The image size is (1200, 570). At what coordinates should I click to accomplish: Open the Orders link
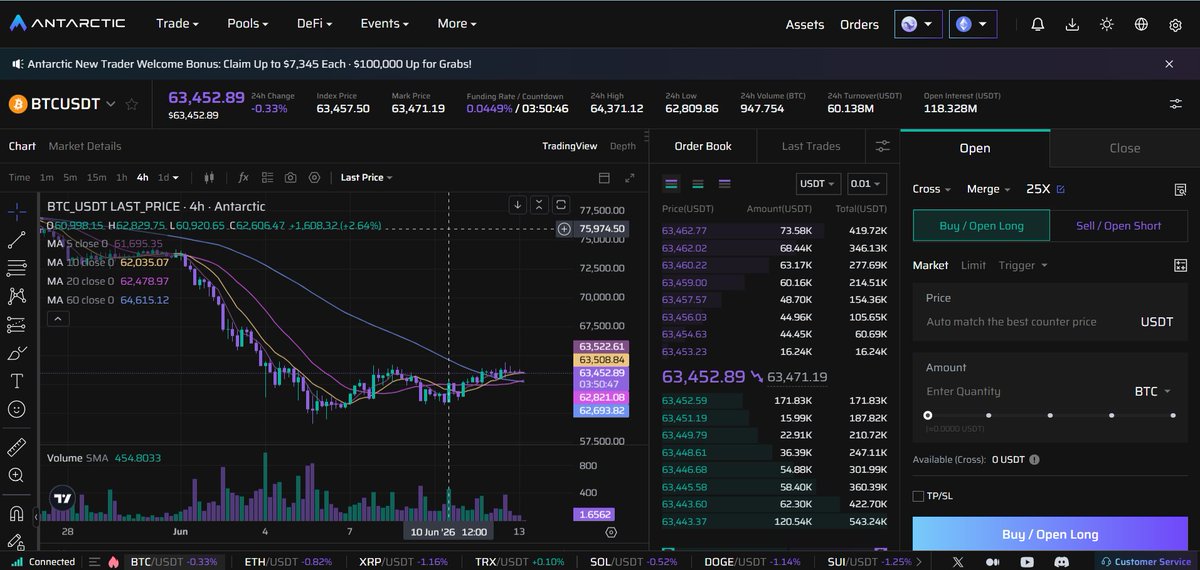pyautogui.click(x=859, y=24)
